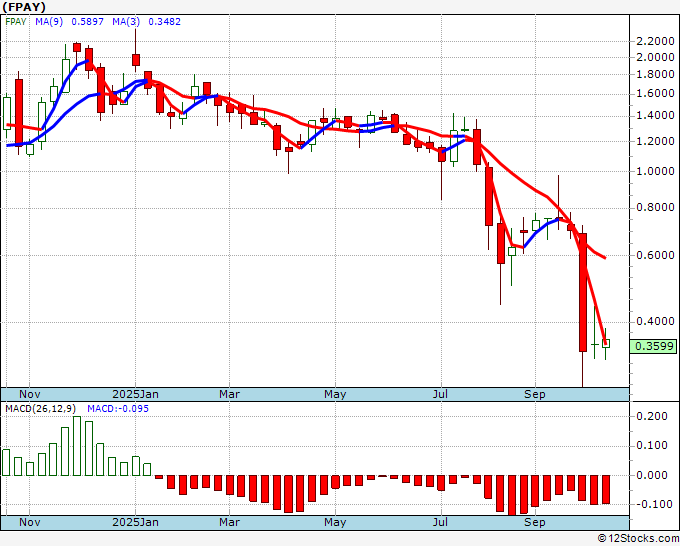This screenshot has height=546, width=680.
Task: Click Jul on the MACD panel time axis
Action: click(x=441, y=522)
